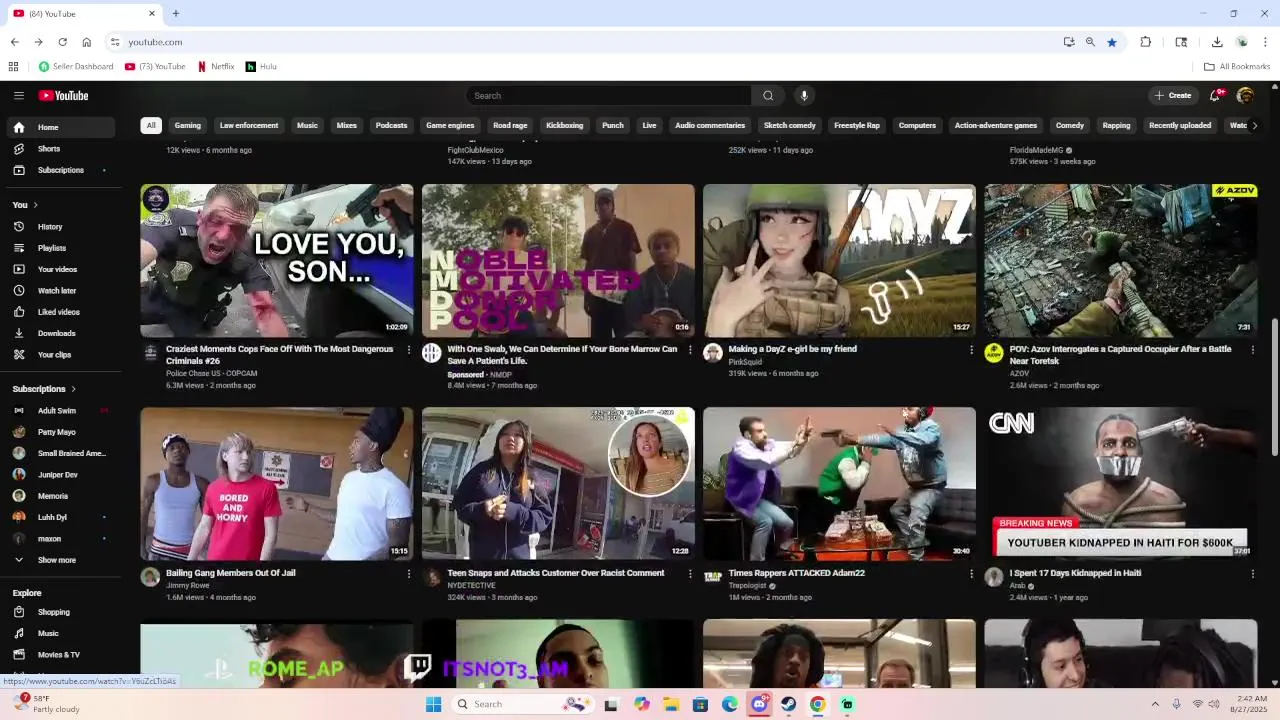Open the Home sidebar item

tap(60, 127)
